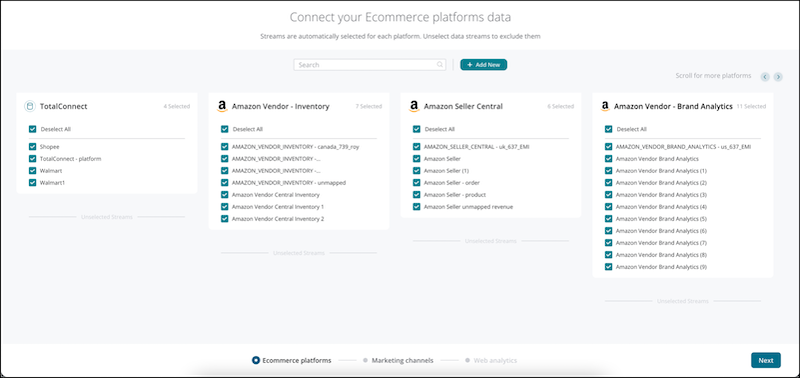
Task: Toggle Deselect All under TotalConnect
Action: [x=33, y=129]
